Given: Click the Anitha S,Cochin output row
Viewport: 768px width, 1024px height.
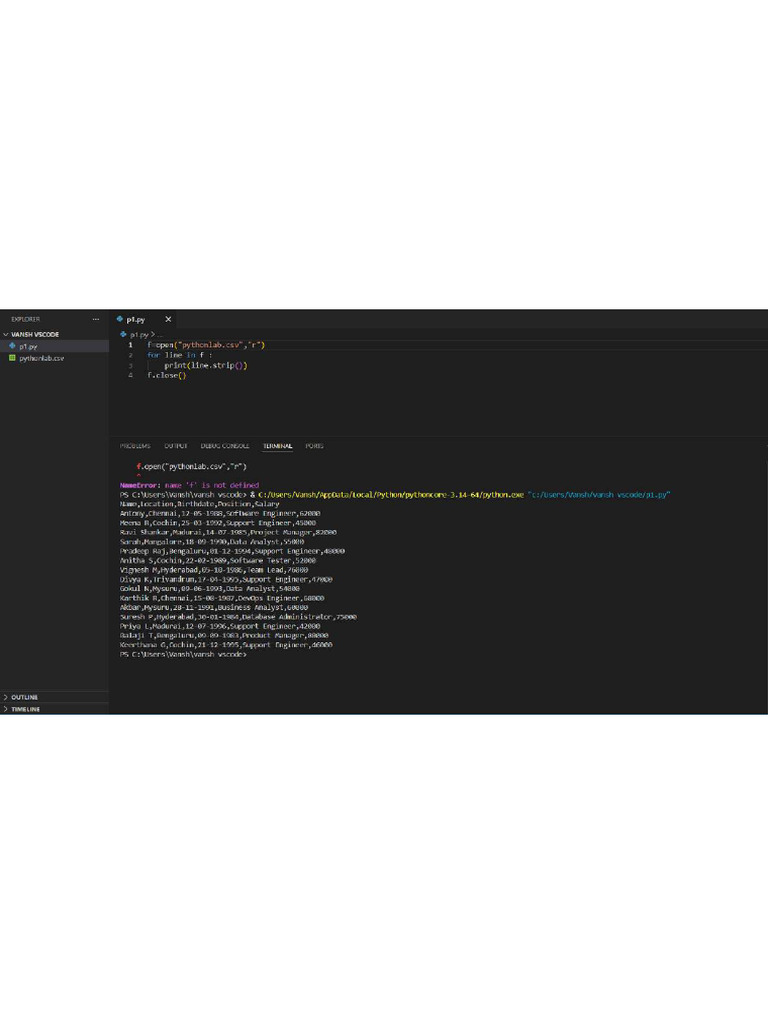Looking at the screenshot, I should click(217, 560).
